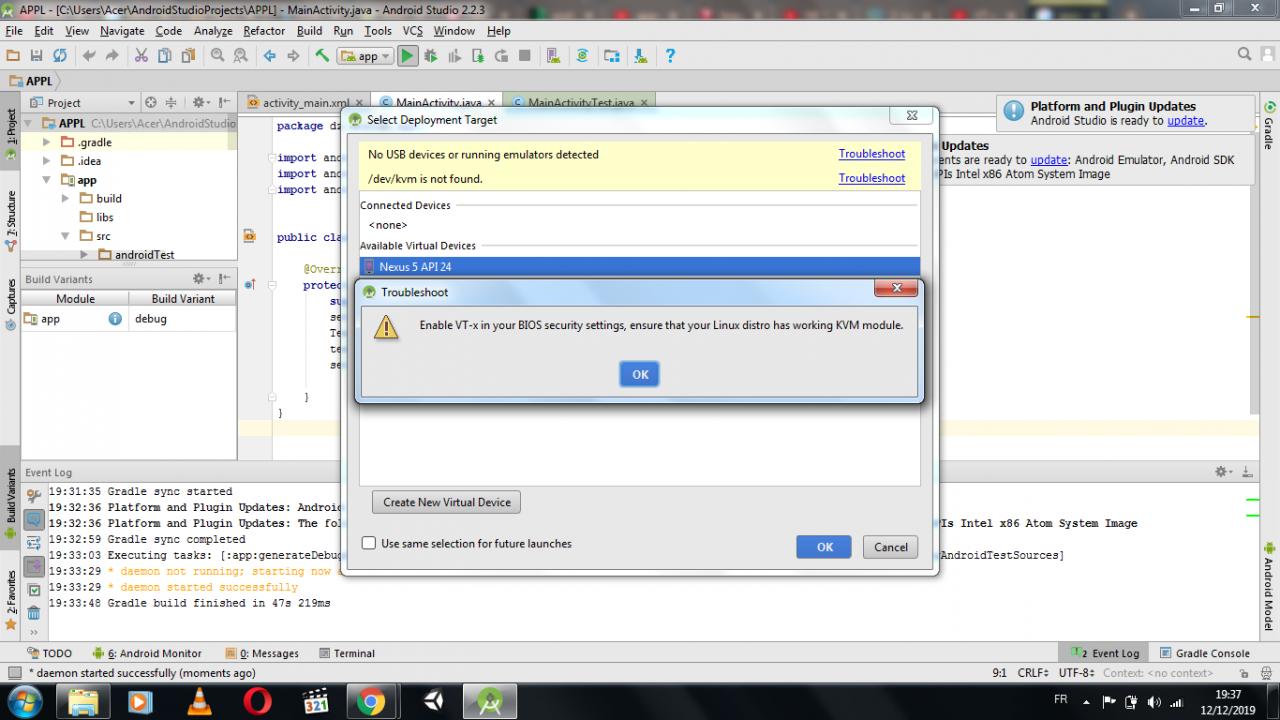Open AVD Manager from the toolbar

tap(553, 56)
